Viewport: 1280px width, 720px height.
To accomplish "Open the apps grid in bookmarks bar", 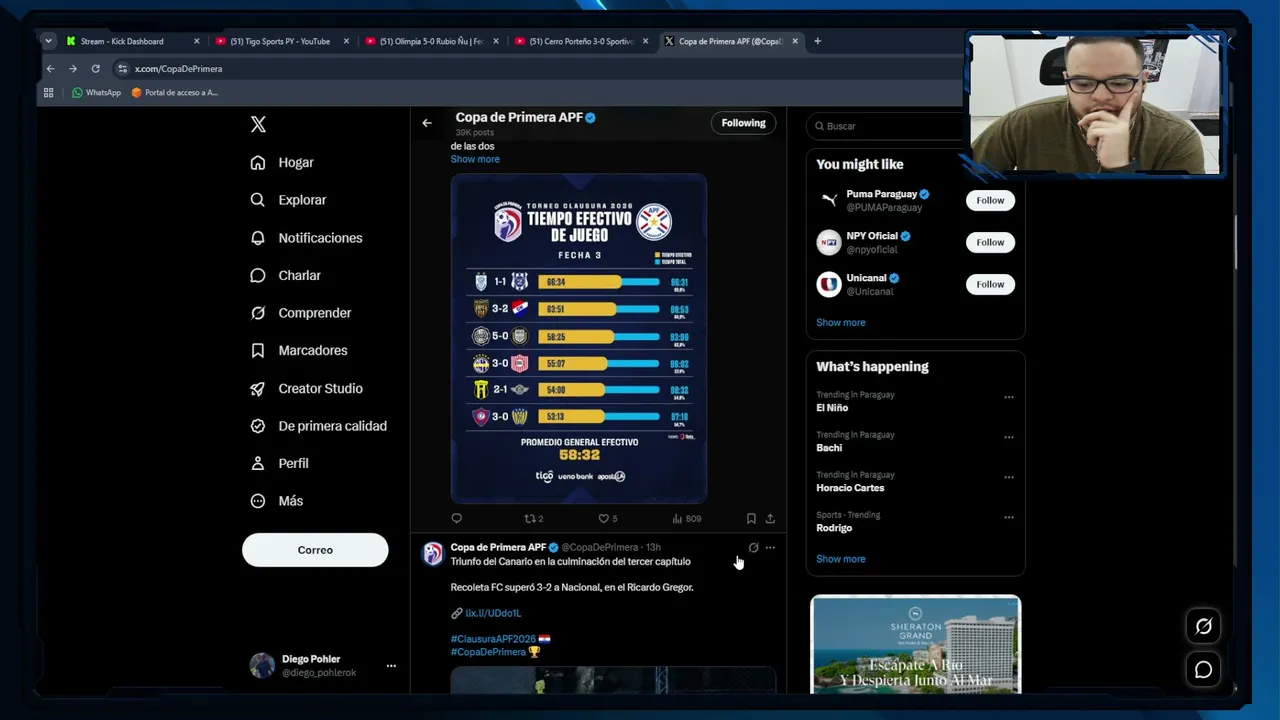I will (48, 93).
